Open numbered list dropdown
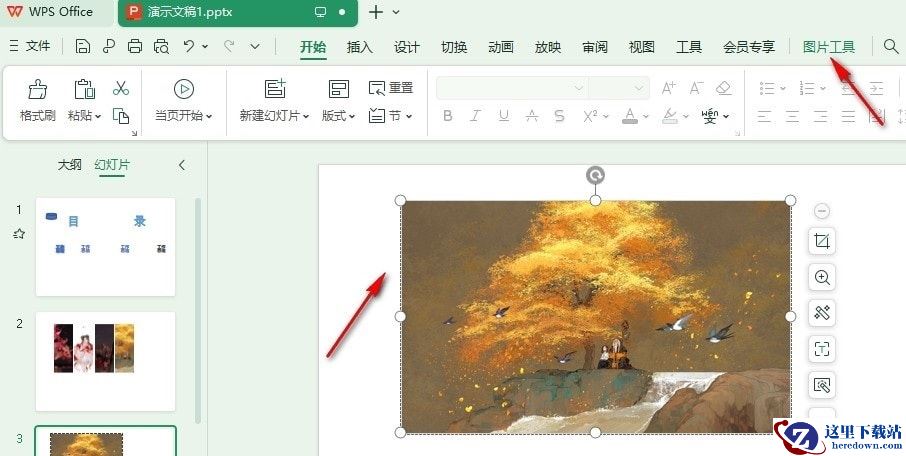The image size is (906, 456). [823, 88]
